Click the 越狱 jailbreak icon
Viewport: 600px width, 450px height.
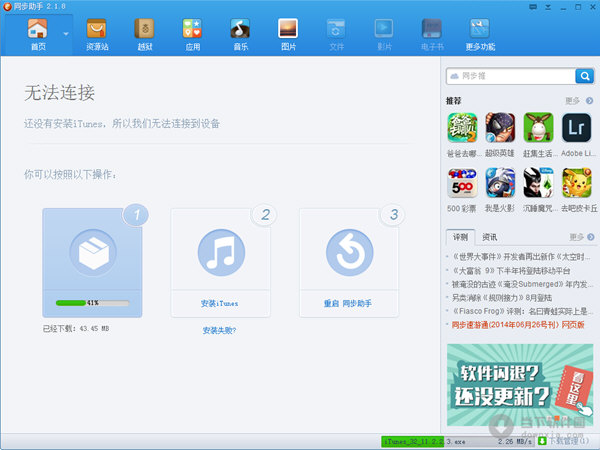coord(144,33)
